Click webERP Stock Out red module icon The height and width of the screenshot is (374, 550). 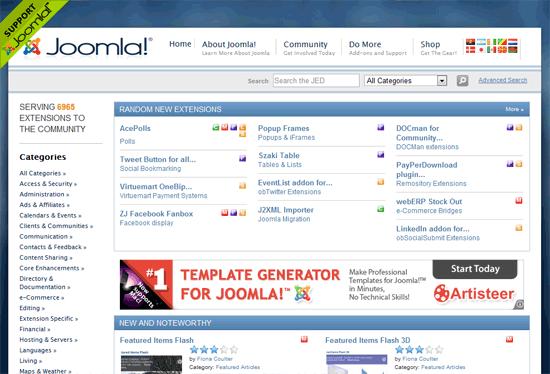519,200
